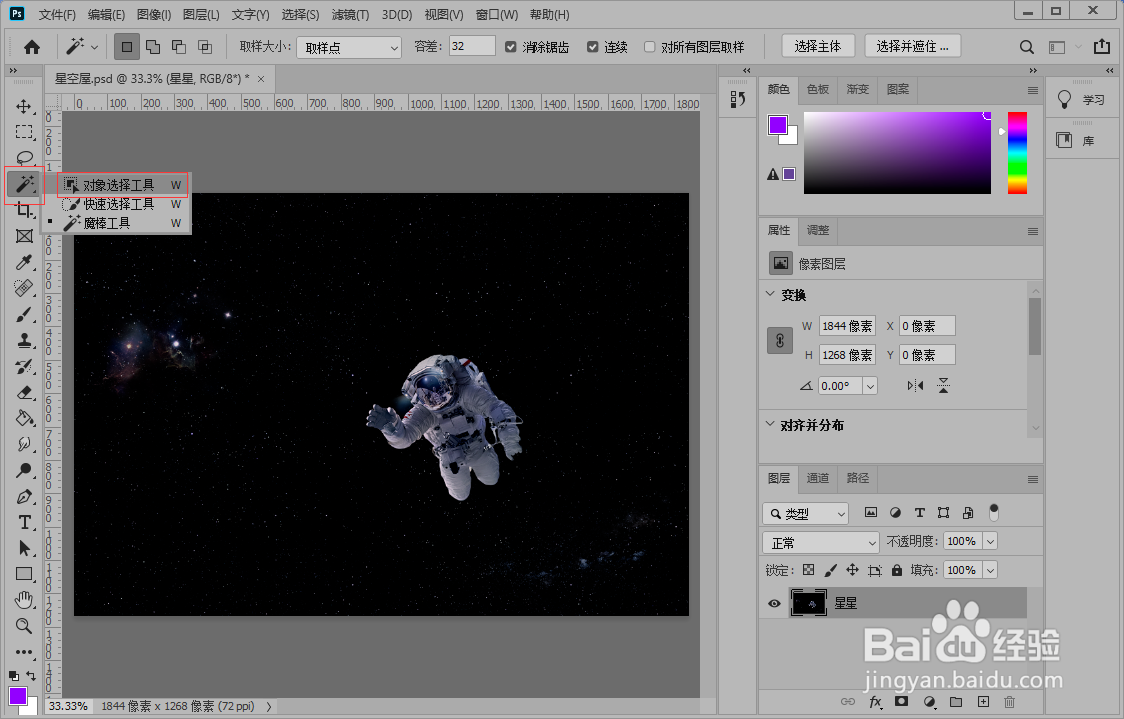1124x719 pixels.
Task: Click the 选择主体 button
Action: click(x=817, y=47)
